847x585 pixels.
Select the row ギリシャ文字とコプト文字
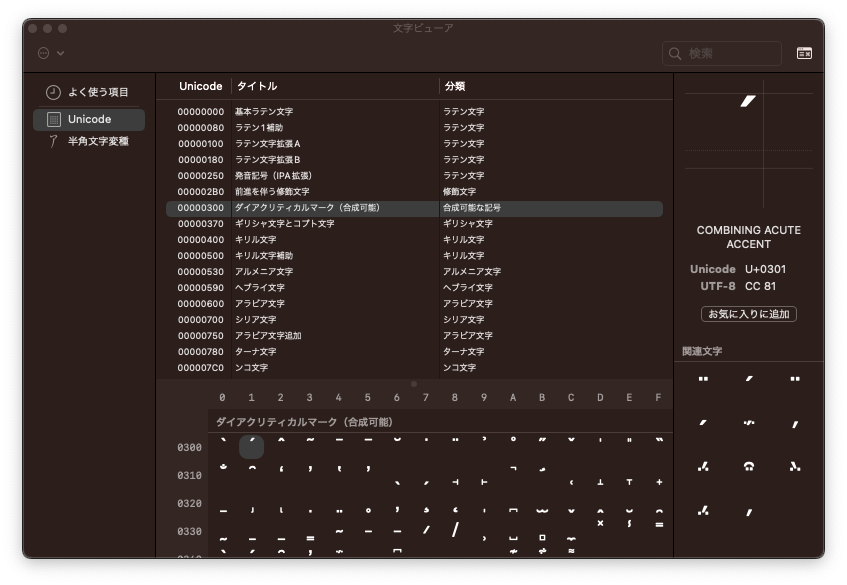pyautogui.click(x=414, y=224)
